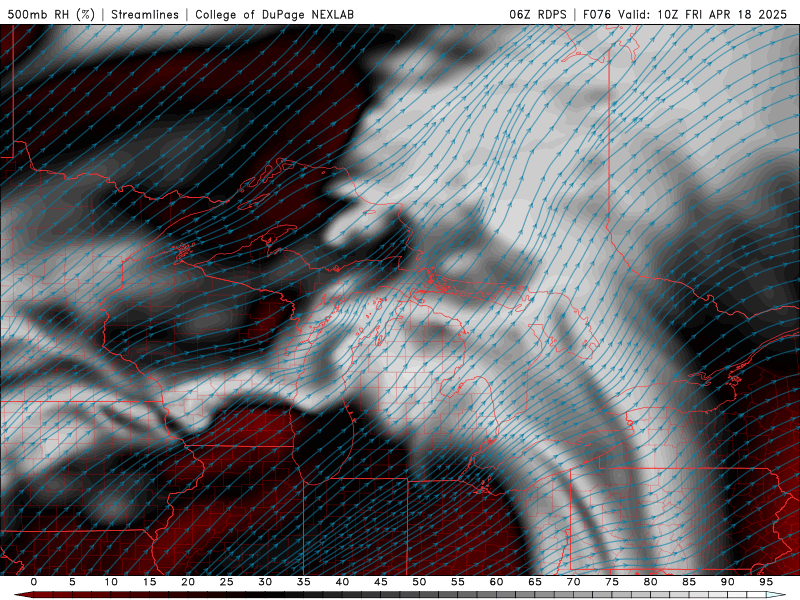Click the "30" label on the RH color scale

[x=265, y=582]
